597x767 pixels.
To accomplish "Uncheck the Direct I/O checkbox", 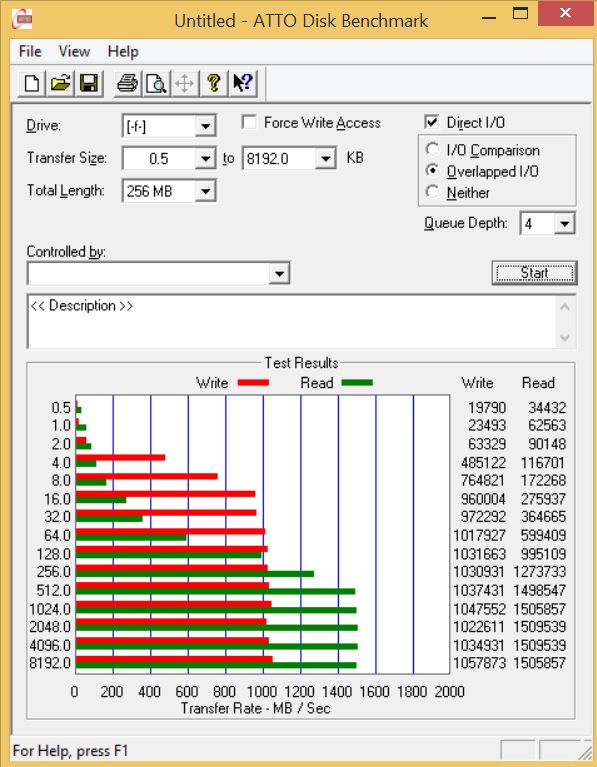I will click(432, 122).
